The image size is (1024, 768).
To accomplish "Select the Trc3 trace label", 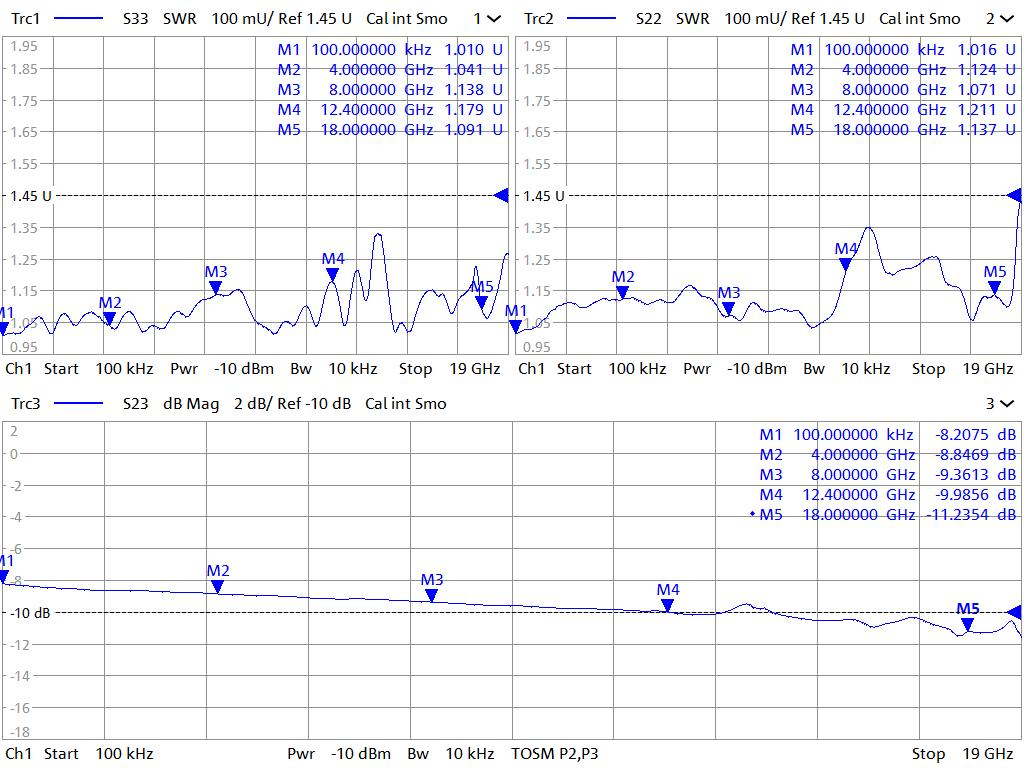I will click(x=25, y=404).
